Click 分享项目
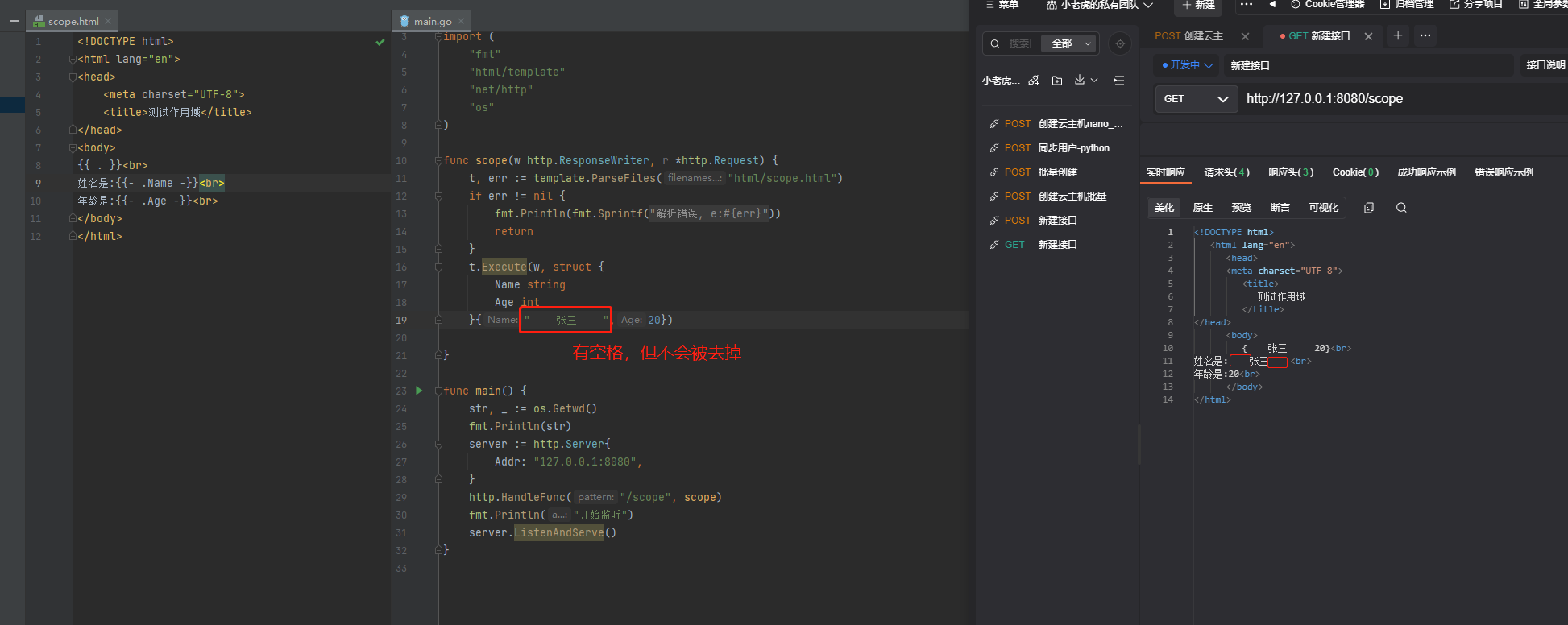The image size is (1568, 625). pos(1476,5)
